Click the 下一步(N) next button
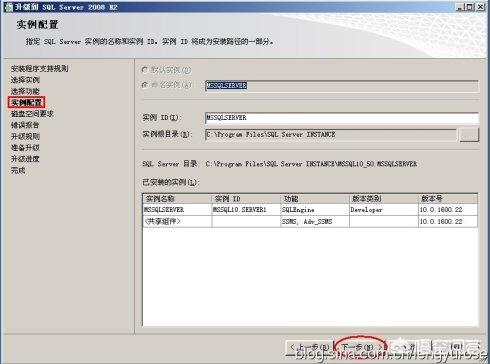Viewport: 490px width, 364px height. [x=361, y=347]
